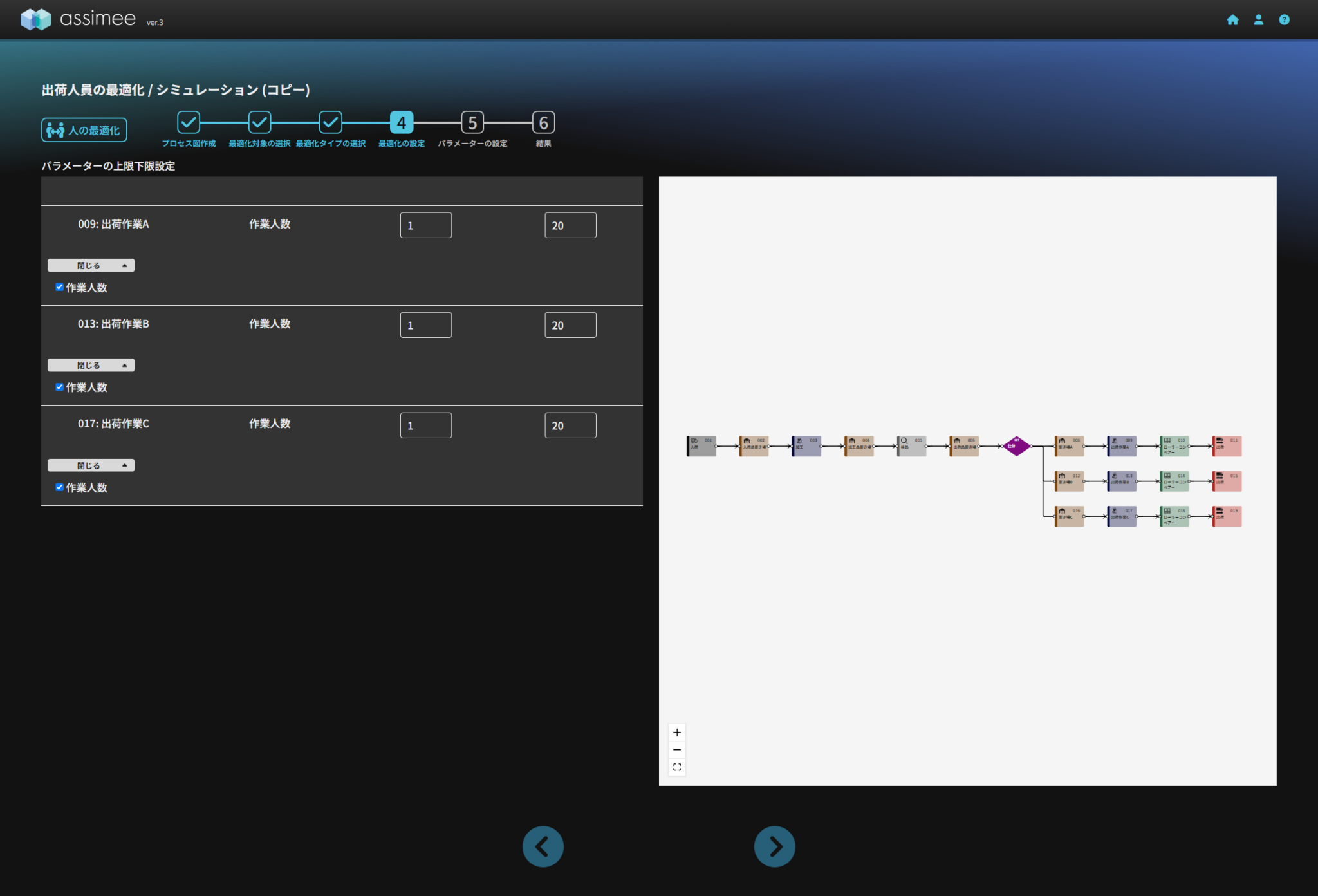Click the home icon in header

[x=1232, y=20]
